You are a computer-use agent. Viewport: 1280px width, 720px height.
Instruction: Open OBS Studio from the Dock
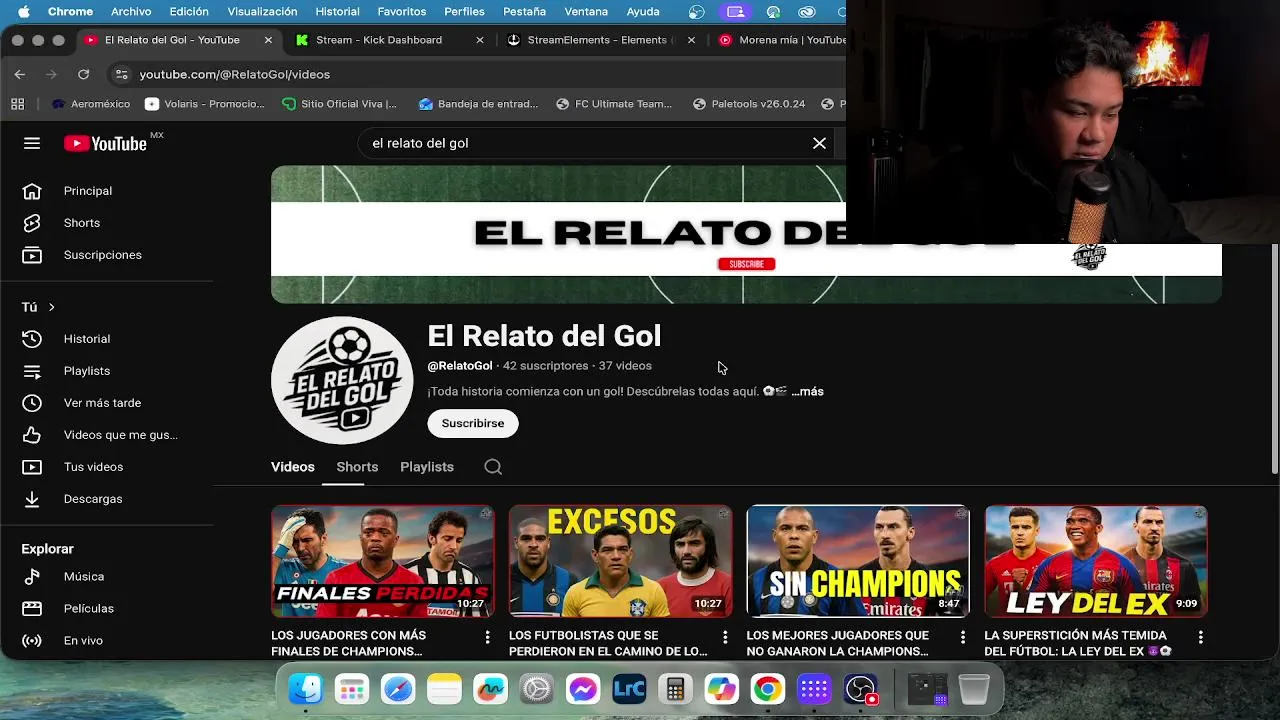click(860, 689)
